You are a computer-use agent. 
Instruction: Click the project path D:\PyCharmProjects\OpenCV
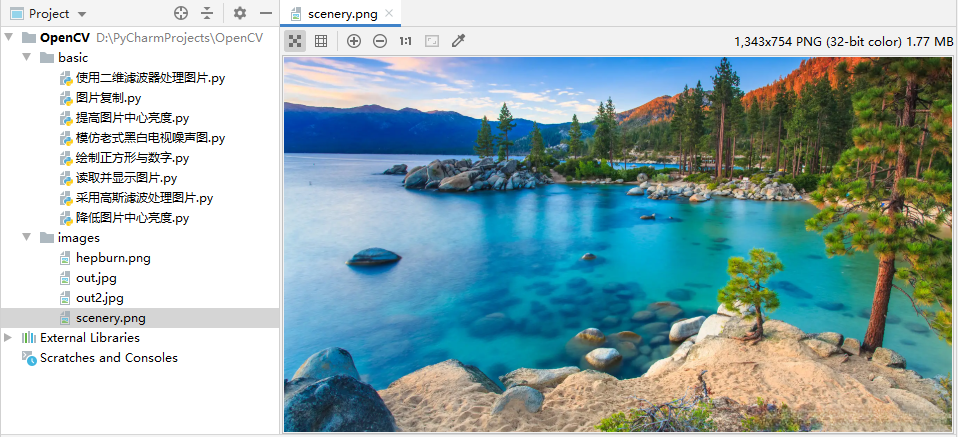pos(180,37)
